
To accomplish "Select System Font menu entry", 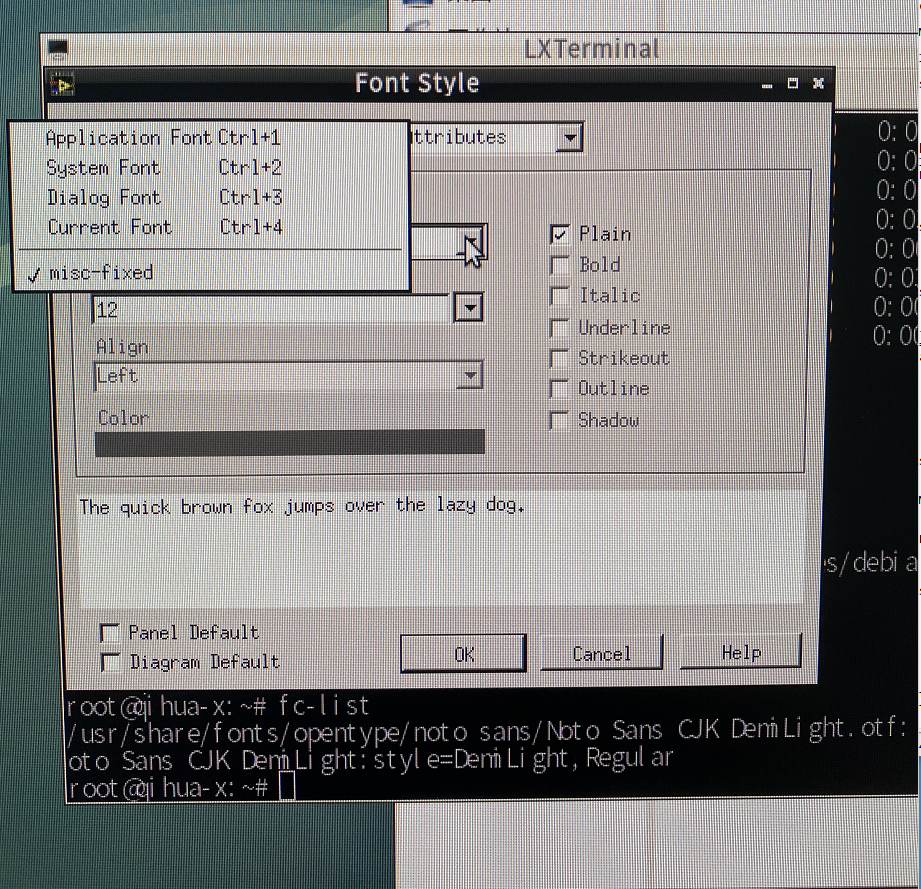I will [210, 168].
